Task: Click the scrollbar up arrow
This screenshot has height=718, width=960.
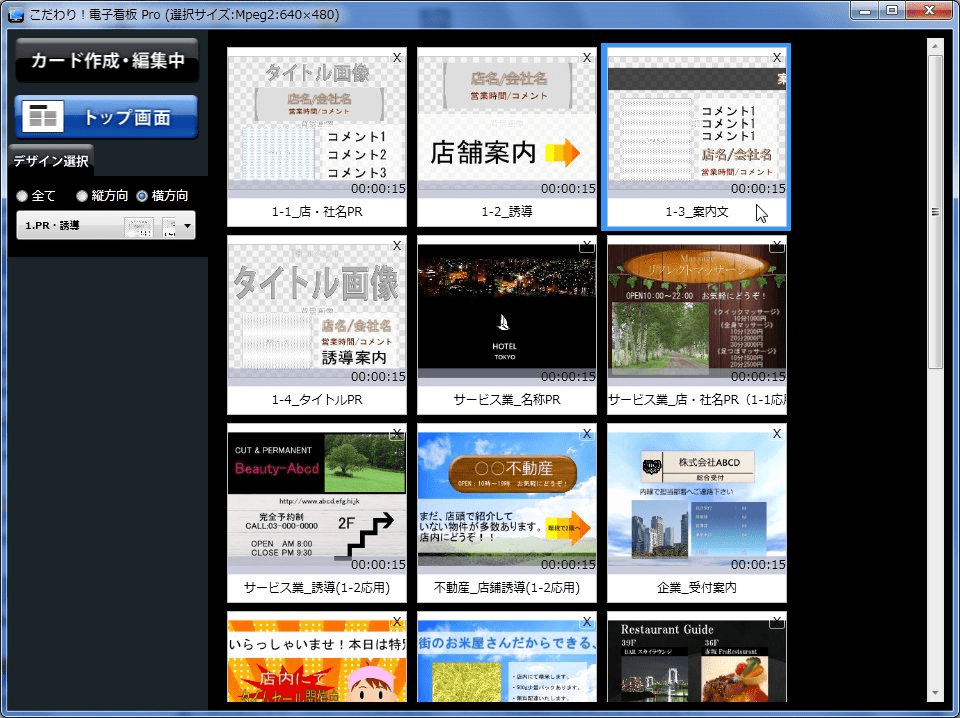Action: coord(935,46)
